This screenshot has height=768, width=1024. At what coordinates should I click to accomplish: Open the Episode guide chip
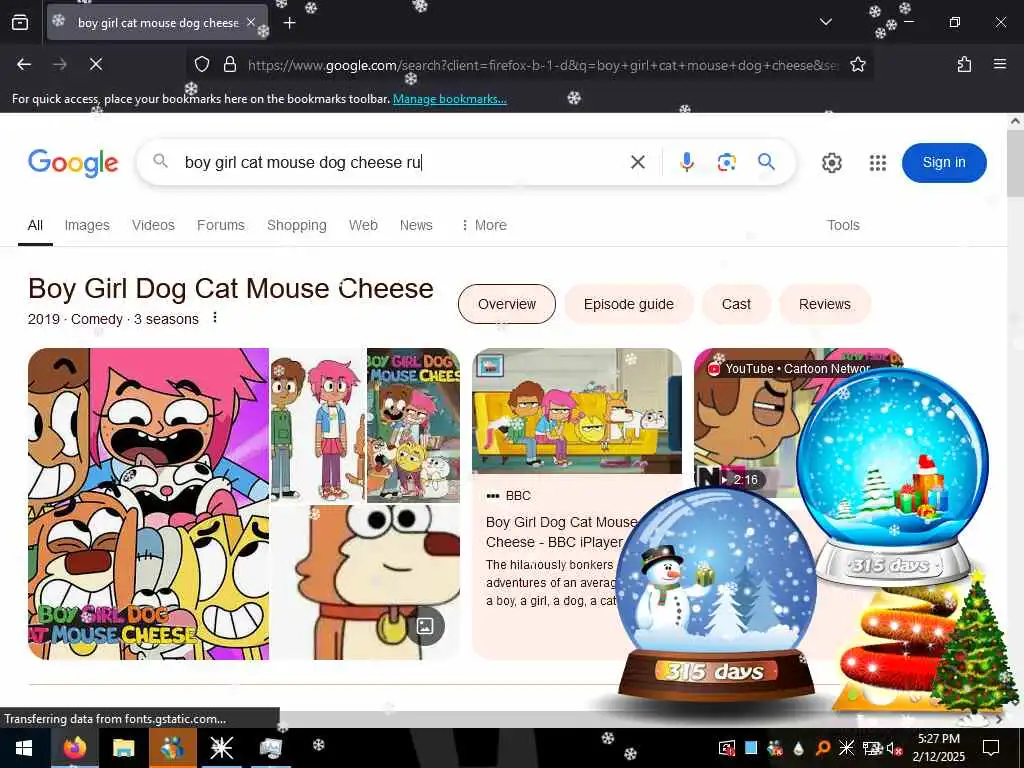tap(628, 304)
